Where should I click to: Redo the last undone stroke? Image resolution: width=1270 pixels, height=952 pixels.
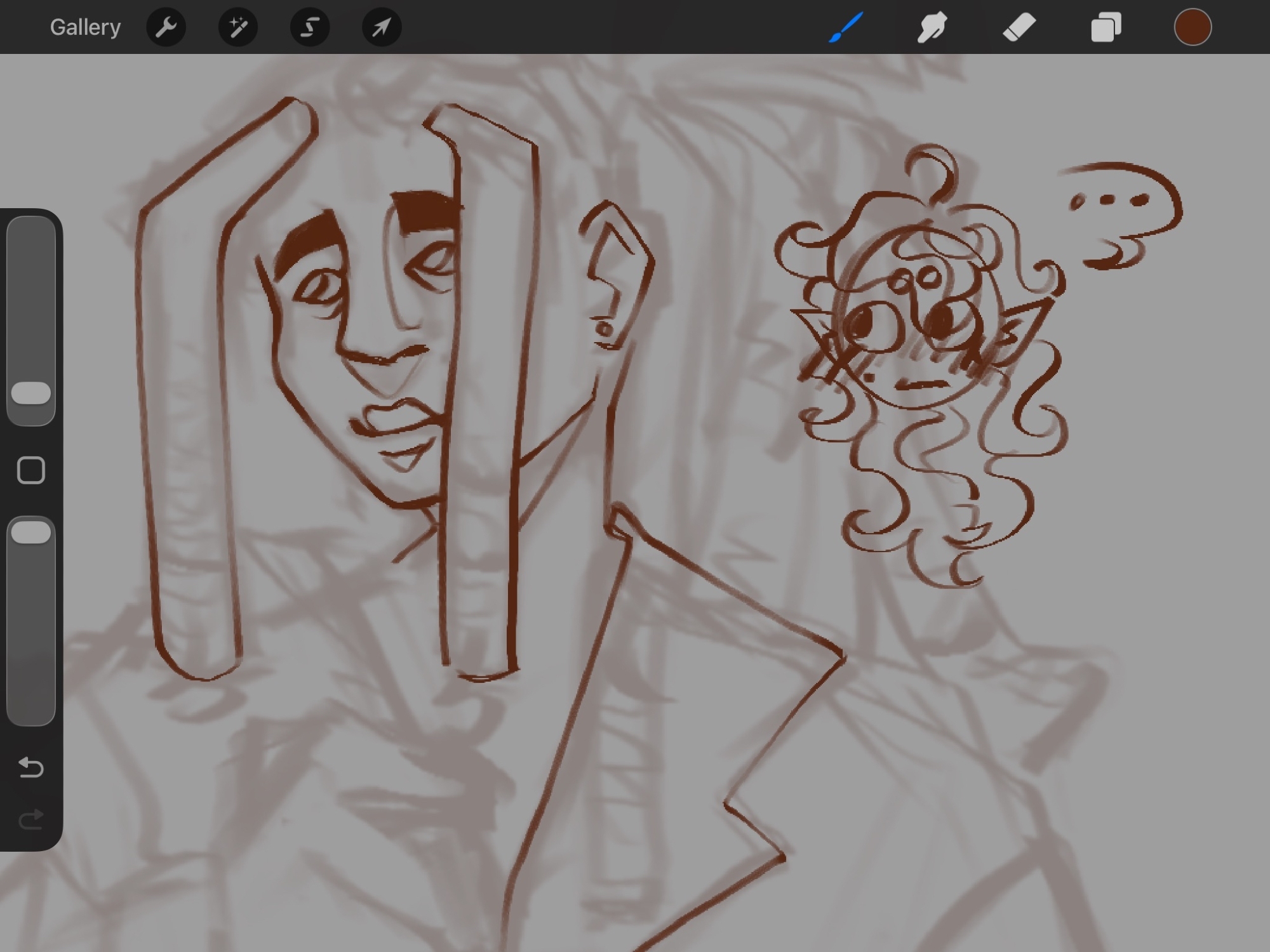click(x=31, y=819)
